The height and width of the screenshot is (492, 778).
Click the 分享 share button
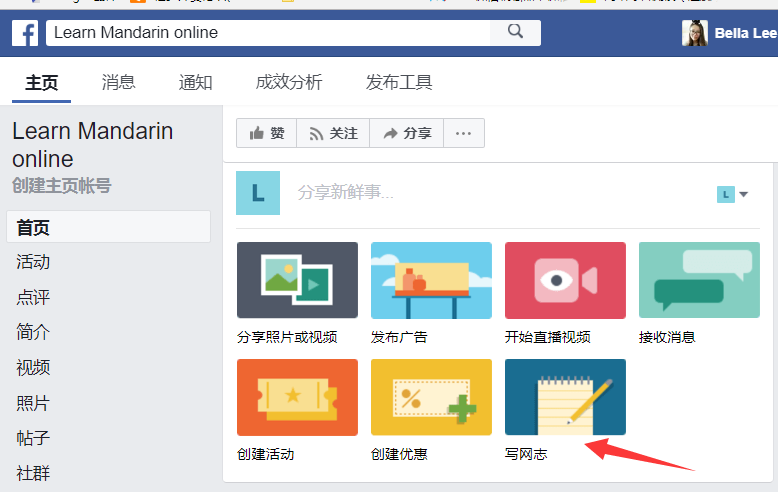407,133
